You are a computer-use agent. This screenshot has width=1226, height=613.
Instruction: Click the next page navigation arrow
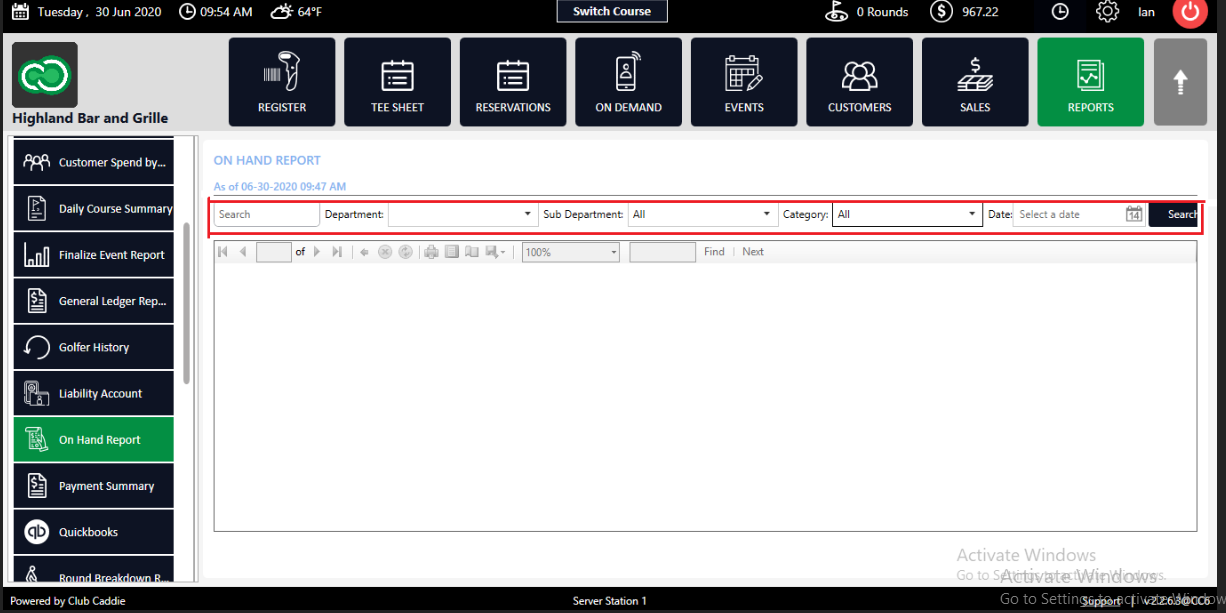click(x=317, y=252)
